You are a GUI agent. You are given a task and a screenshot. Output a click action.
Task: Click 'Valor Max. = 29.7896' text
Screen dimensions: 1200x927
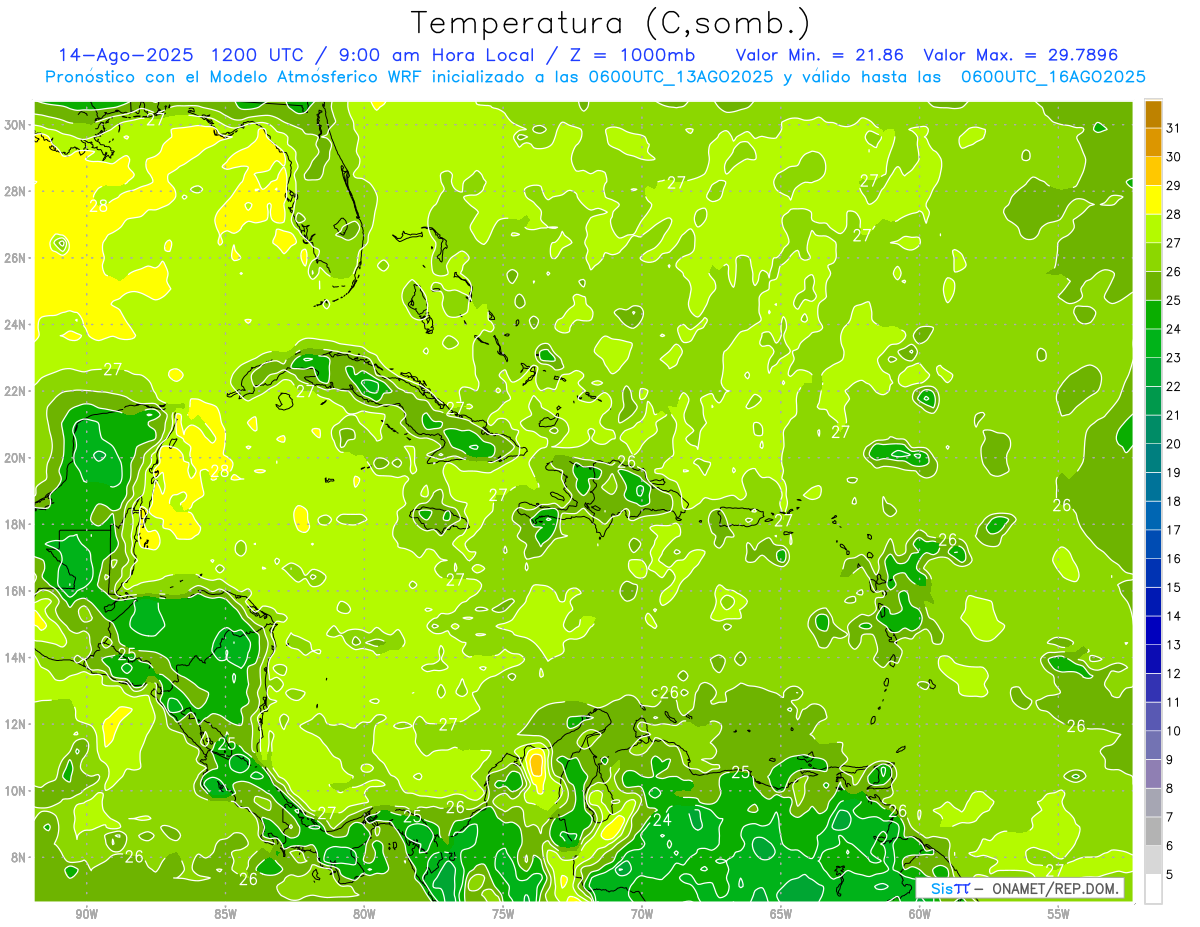1021,55
